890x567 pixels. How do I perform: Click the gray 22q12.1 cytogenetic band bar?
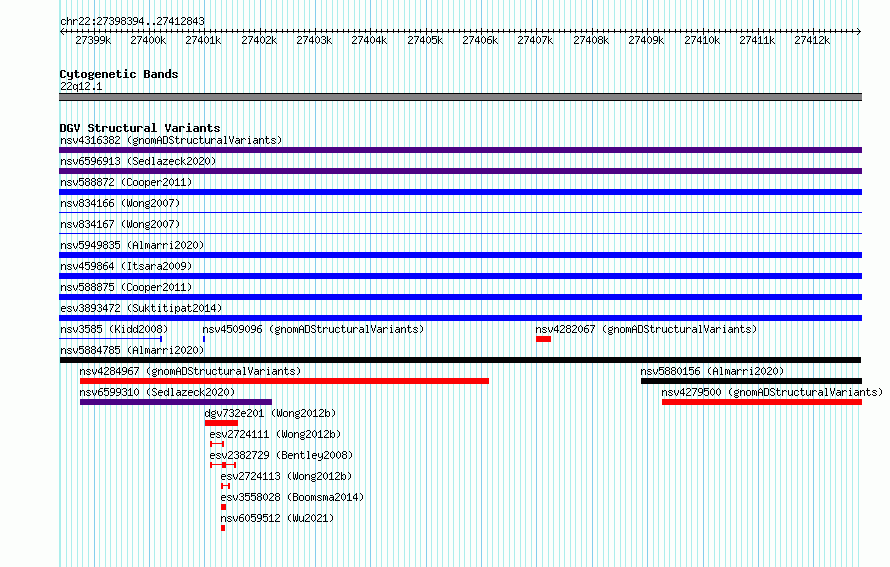460,97
